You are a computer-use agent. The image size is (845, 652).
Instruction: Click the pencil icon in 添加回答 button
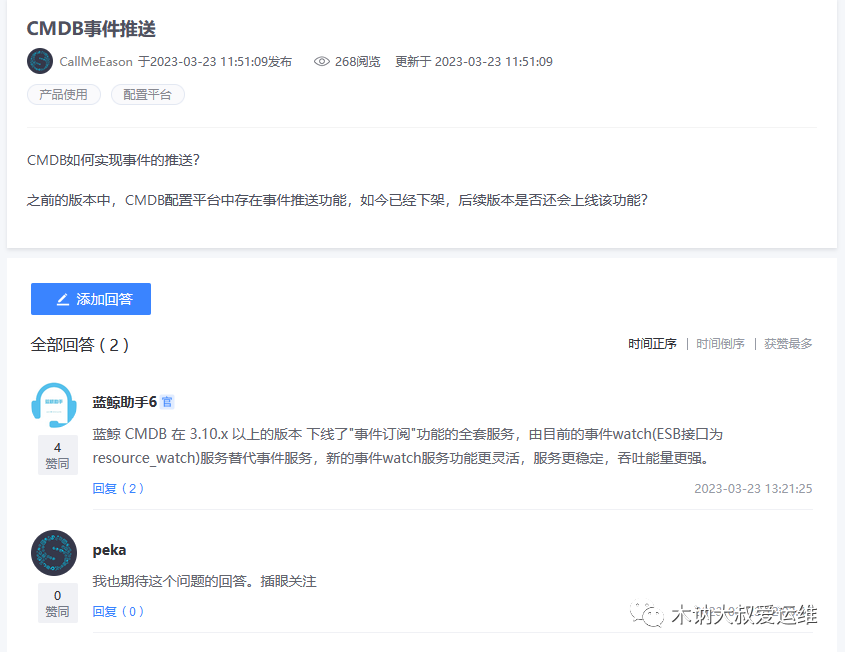(63, 299)
